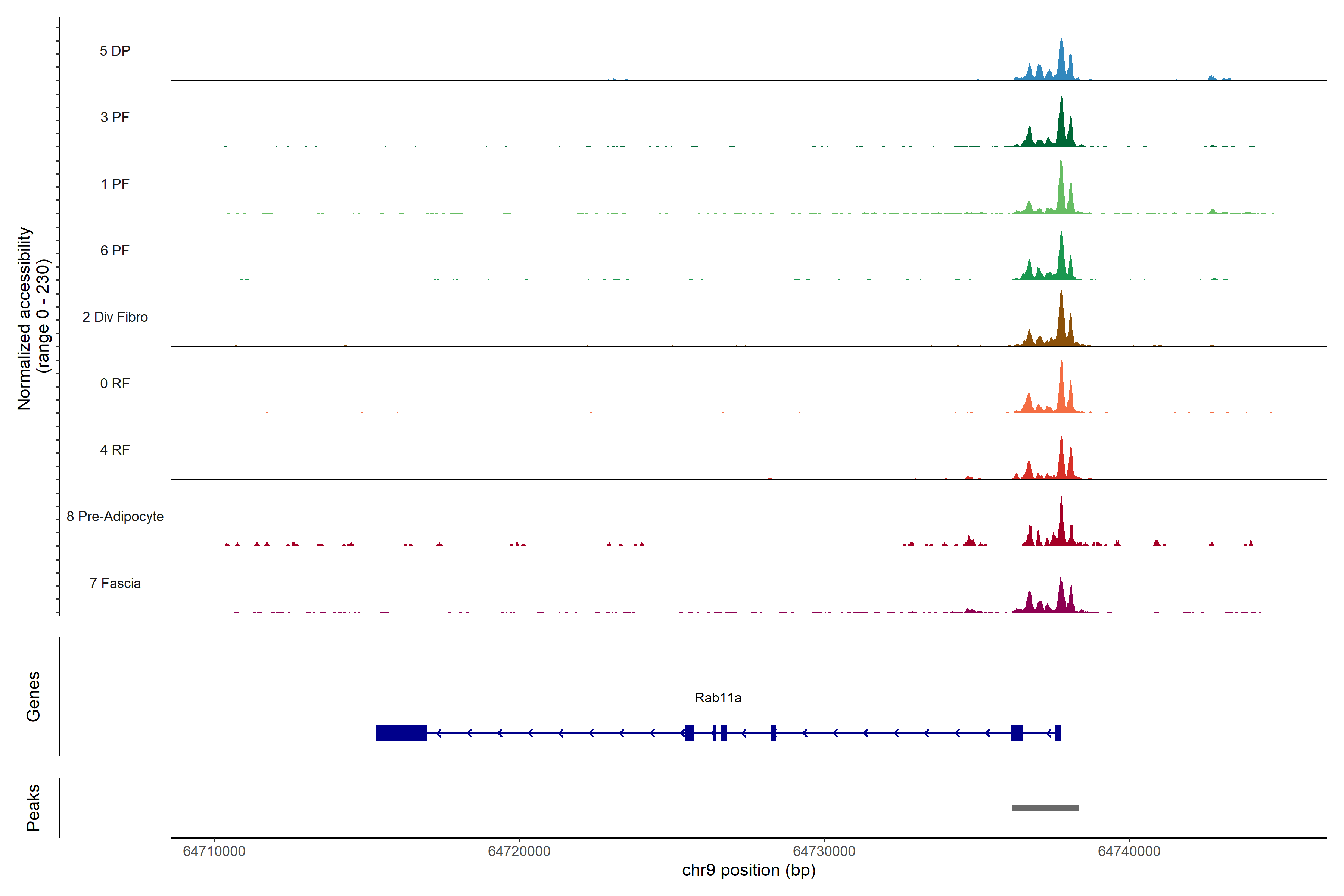Select the 7 Fascia track label
This screenshot has width=1344, height=896.
click(115, 583)
